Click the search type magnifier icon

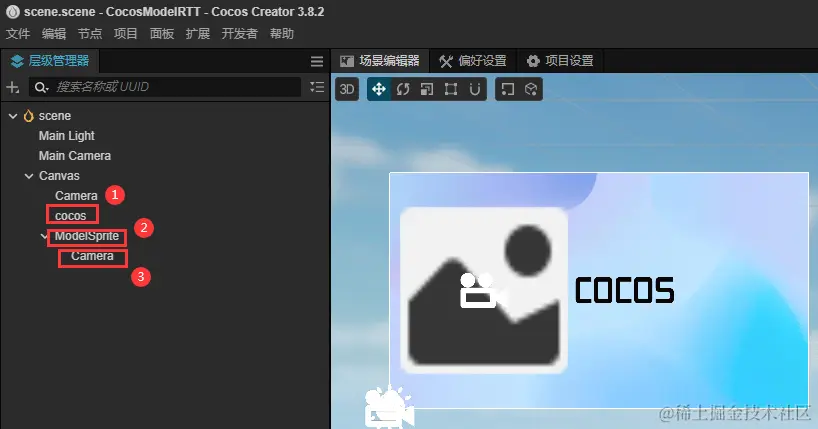coord(41,87)
